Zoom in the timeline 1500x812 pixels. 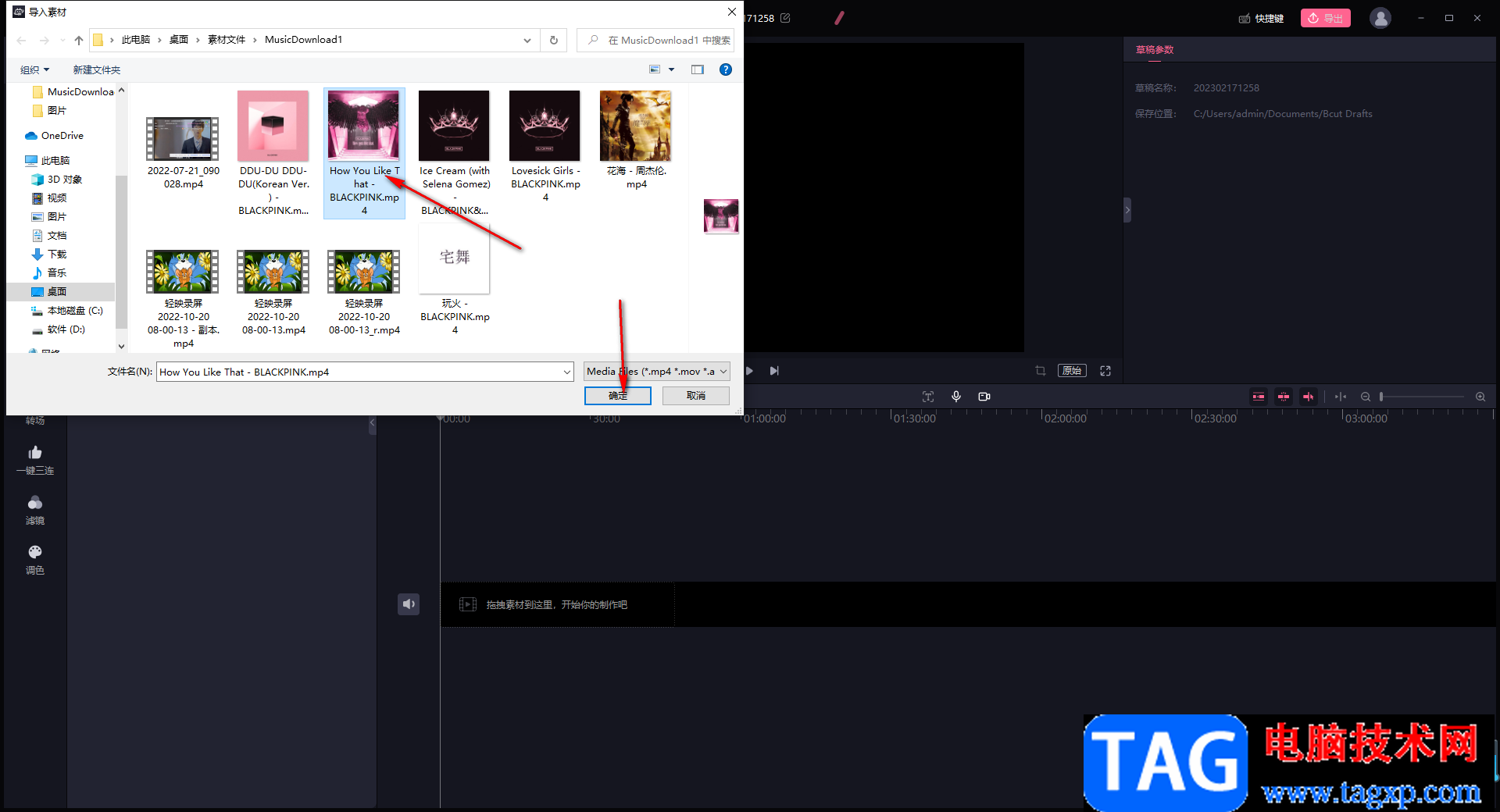[1480, 397]
